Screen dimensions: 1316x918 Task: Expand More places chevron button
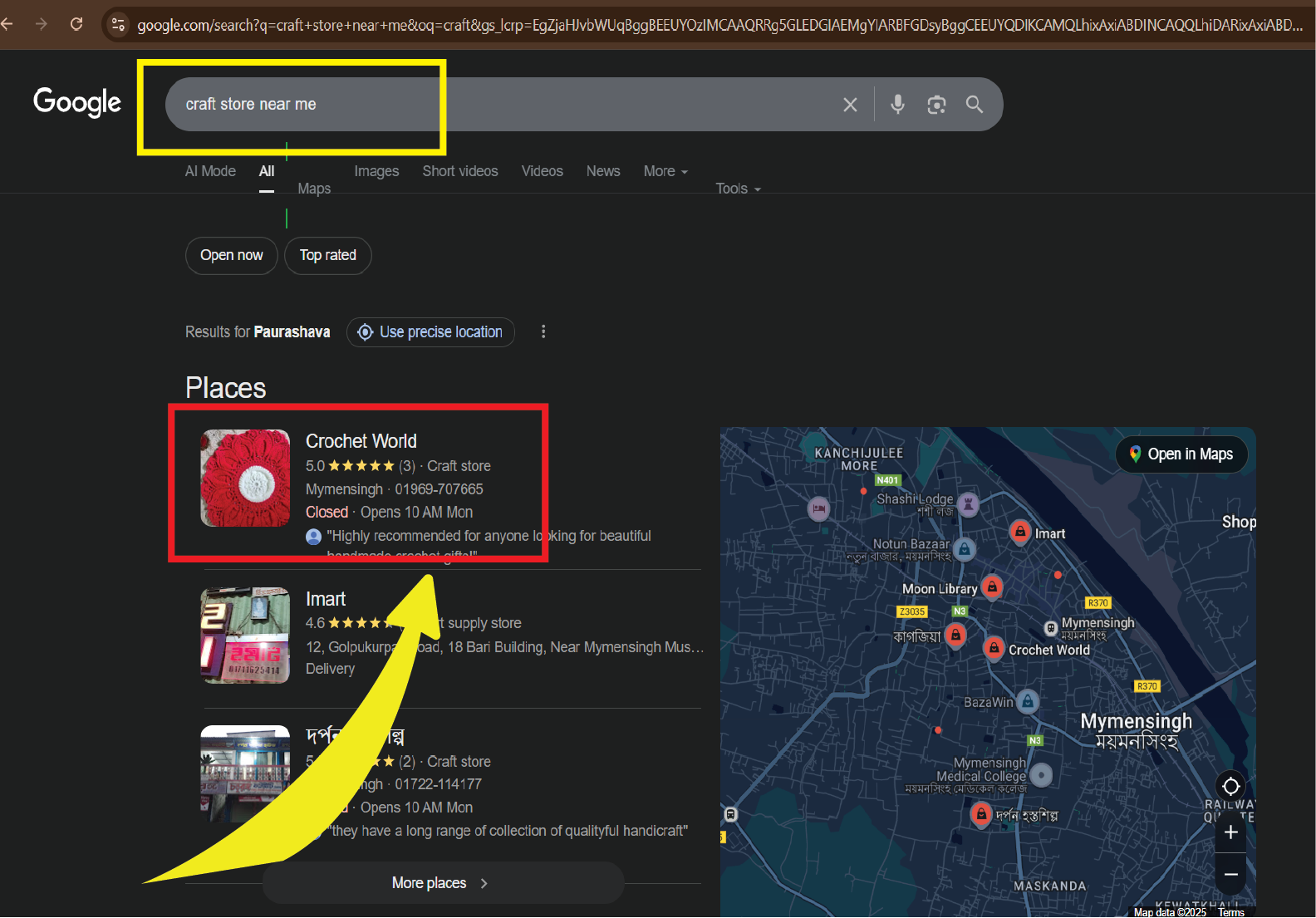point(443,882)
